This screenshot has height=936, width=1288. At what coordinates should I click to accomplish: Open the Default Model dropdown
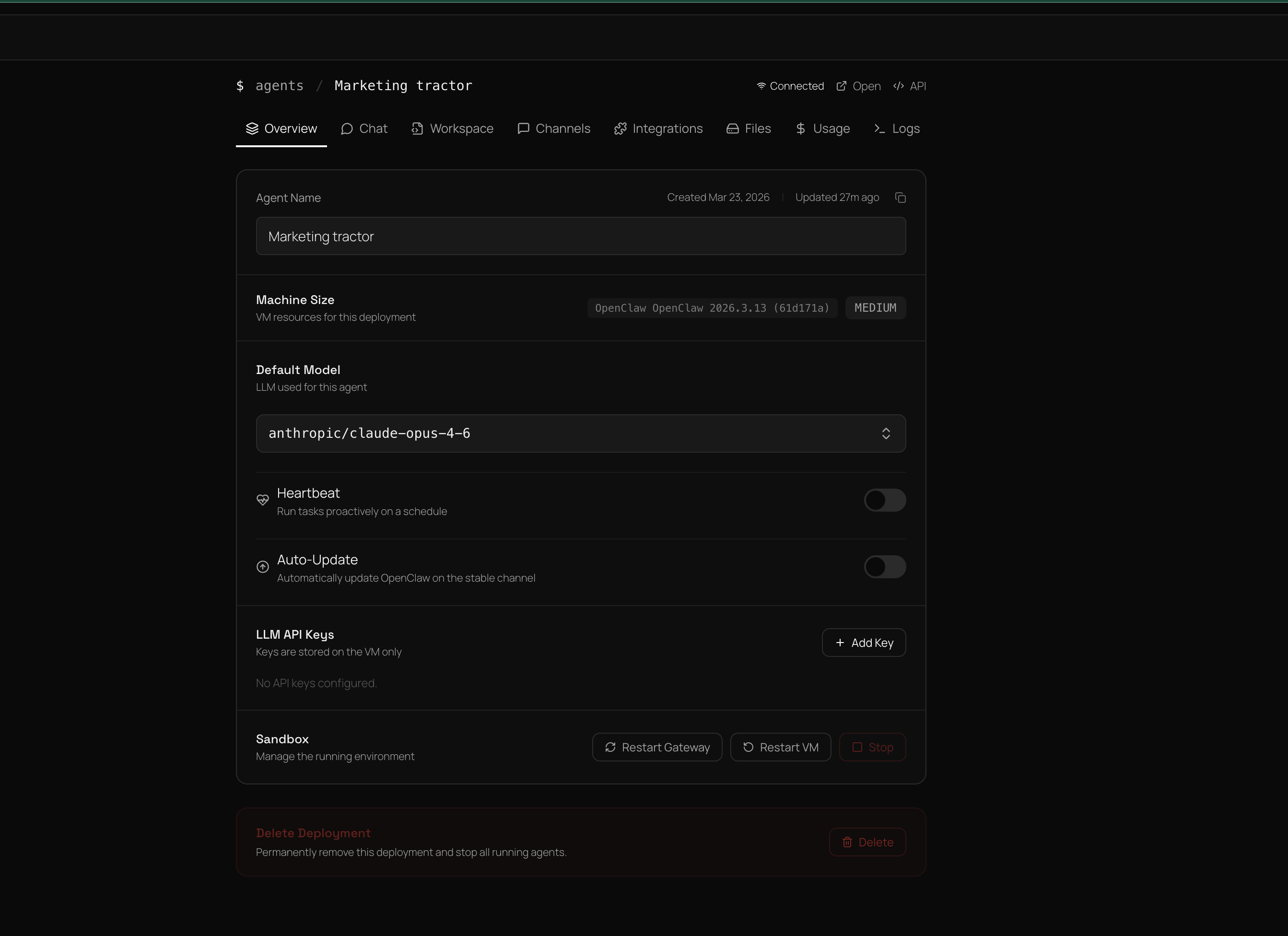tap(580, 433)
